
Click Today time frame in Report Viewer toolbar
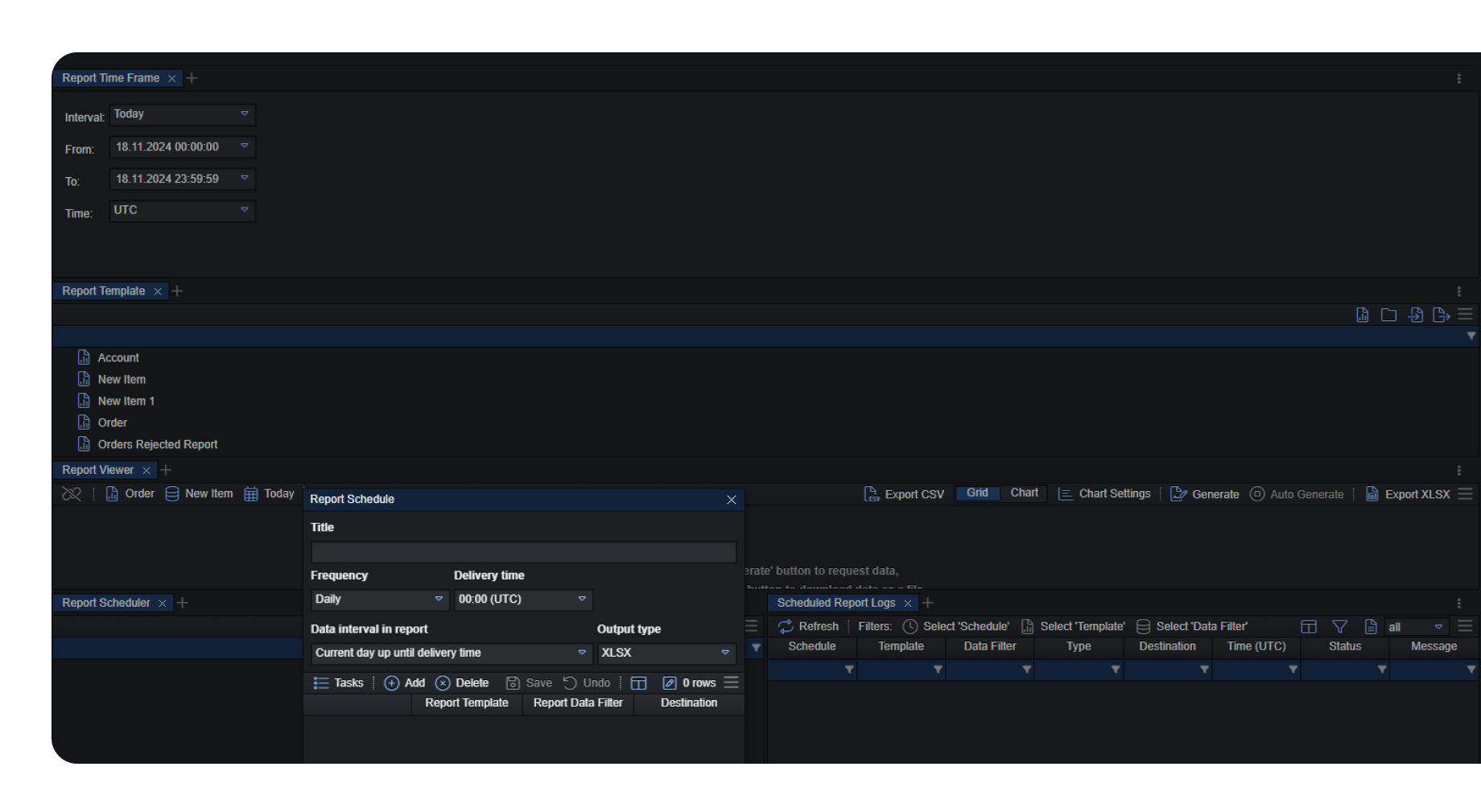point(269,493)
